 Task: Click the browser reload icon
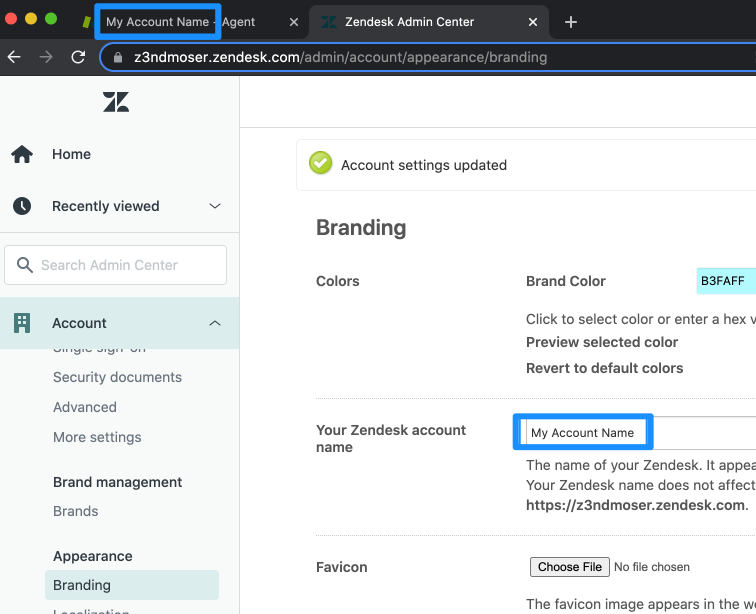point(78,57)
